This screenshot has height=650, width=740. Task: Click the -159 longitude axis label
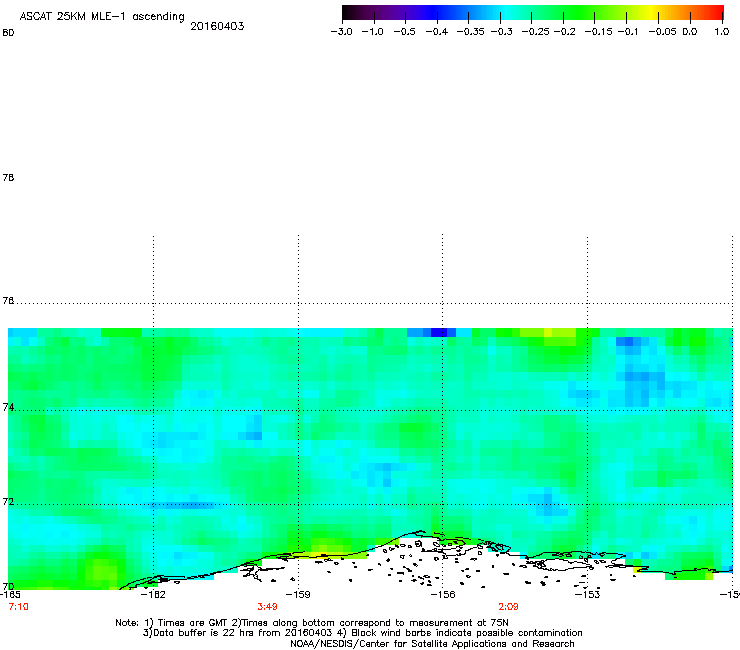pyautogui.click(x=298, y=595)
